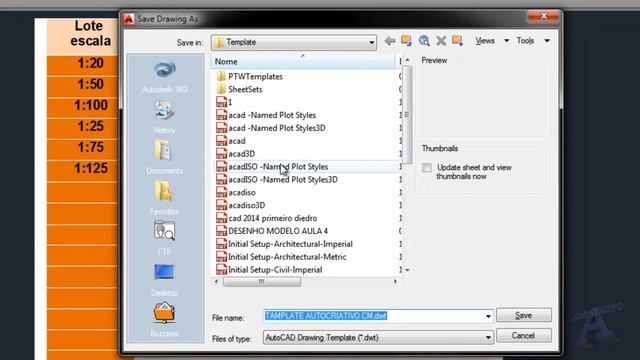Click AutoCAD logo in dialog title bar
Screen dimensions: 640x360
[x=129, y=19]
